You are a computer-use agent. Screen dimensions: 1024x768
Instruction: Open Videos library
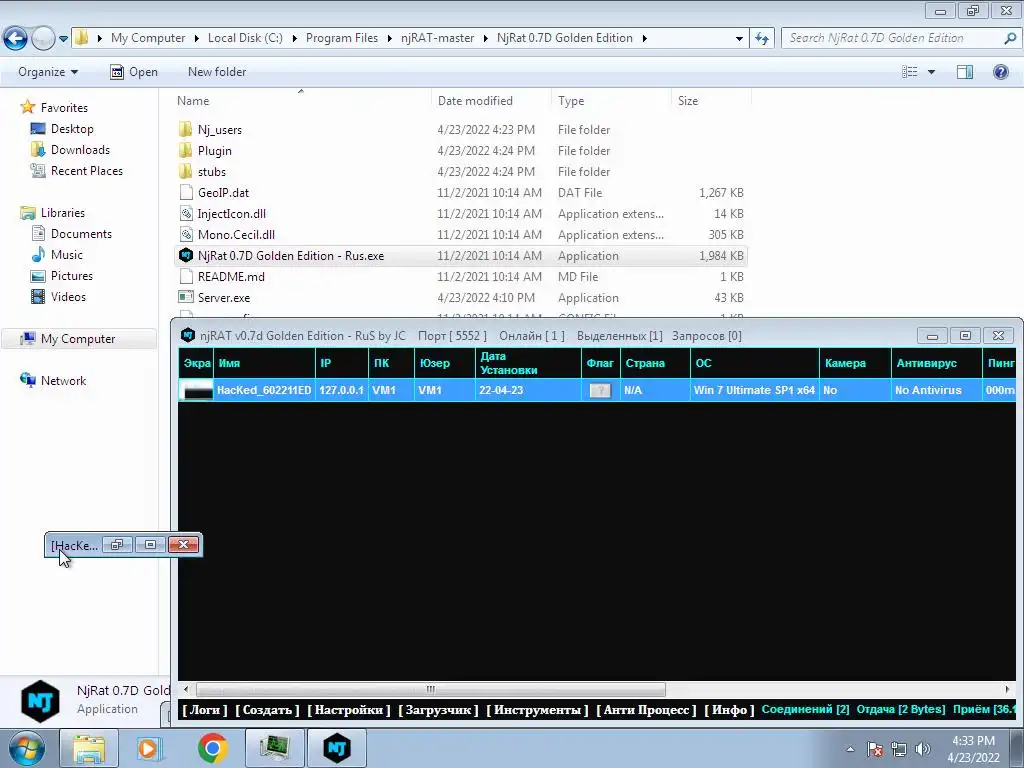[x=68, y=296]
